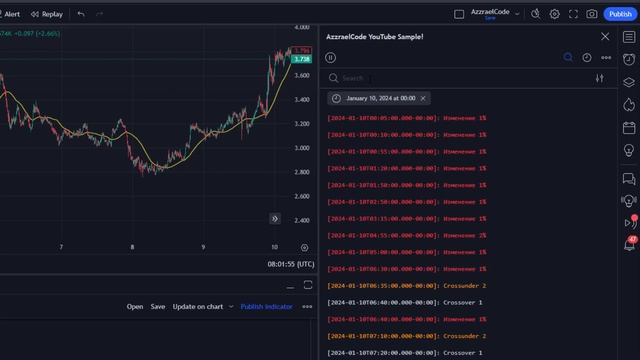Open the logs panel three-dots menu
The image size is (640, 360).
tap(606, 58)
